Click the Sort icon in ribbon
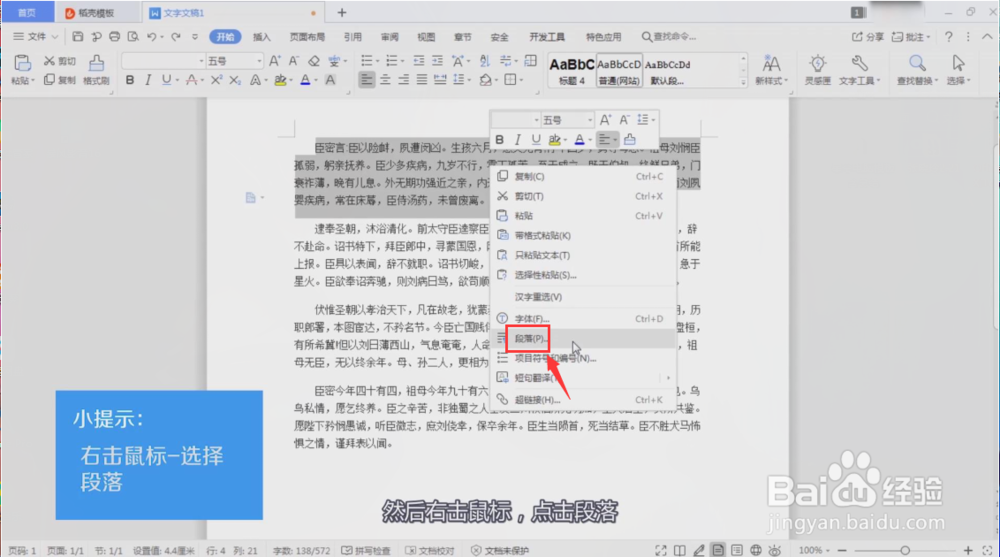The width and height of the screenshot is (1000, 557). 485,61
